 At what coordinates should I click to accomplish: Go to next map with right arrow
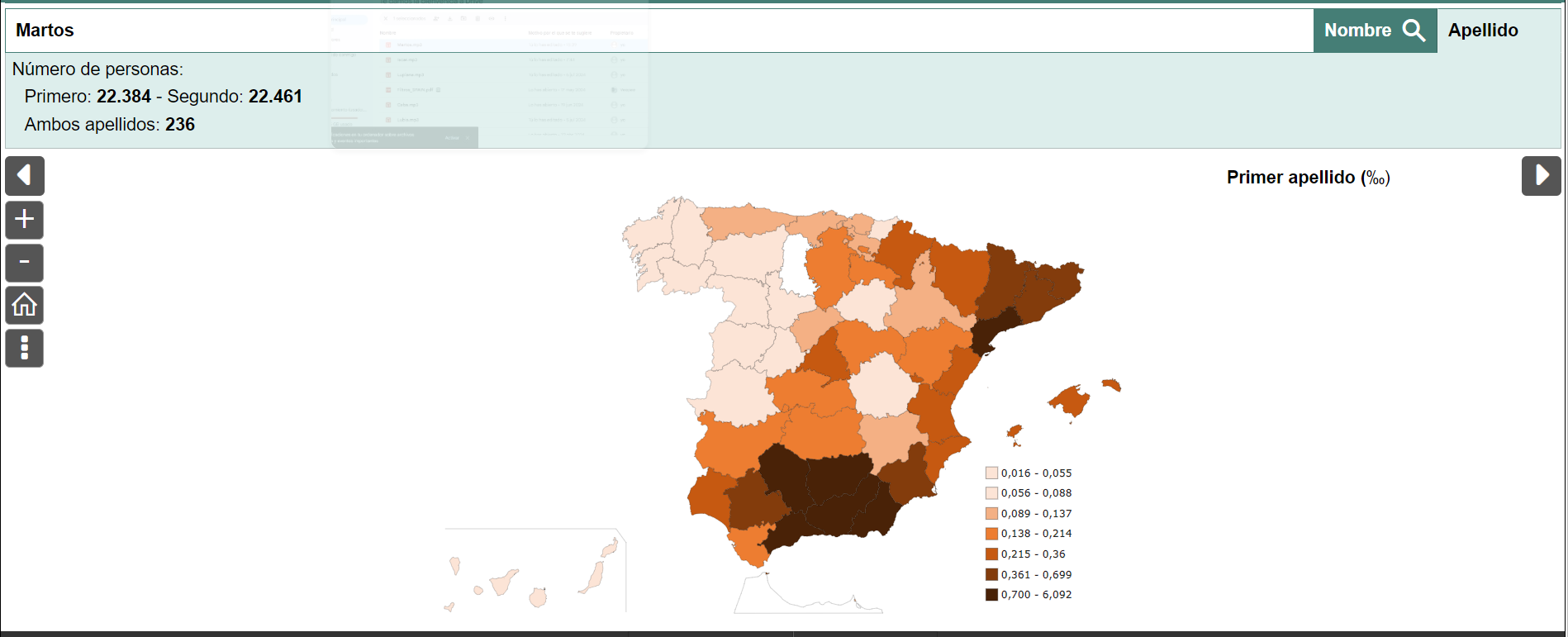coord(1542,176)
